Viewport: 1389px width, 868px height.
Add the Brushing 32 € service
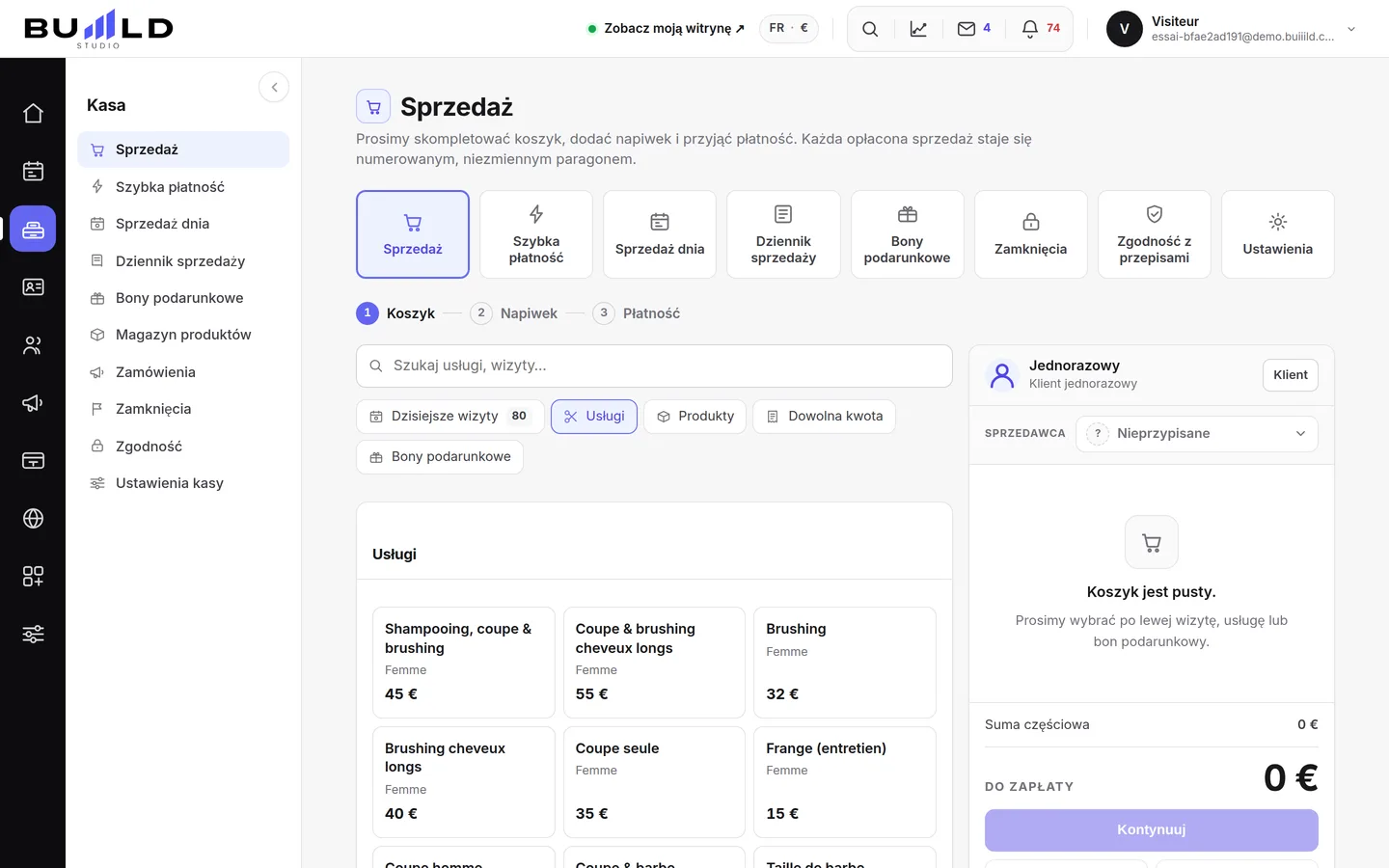(x=845, y=663)
